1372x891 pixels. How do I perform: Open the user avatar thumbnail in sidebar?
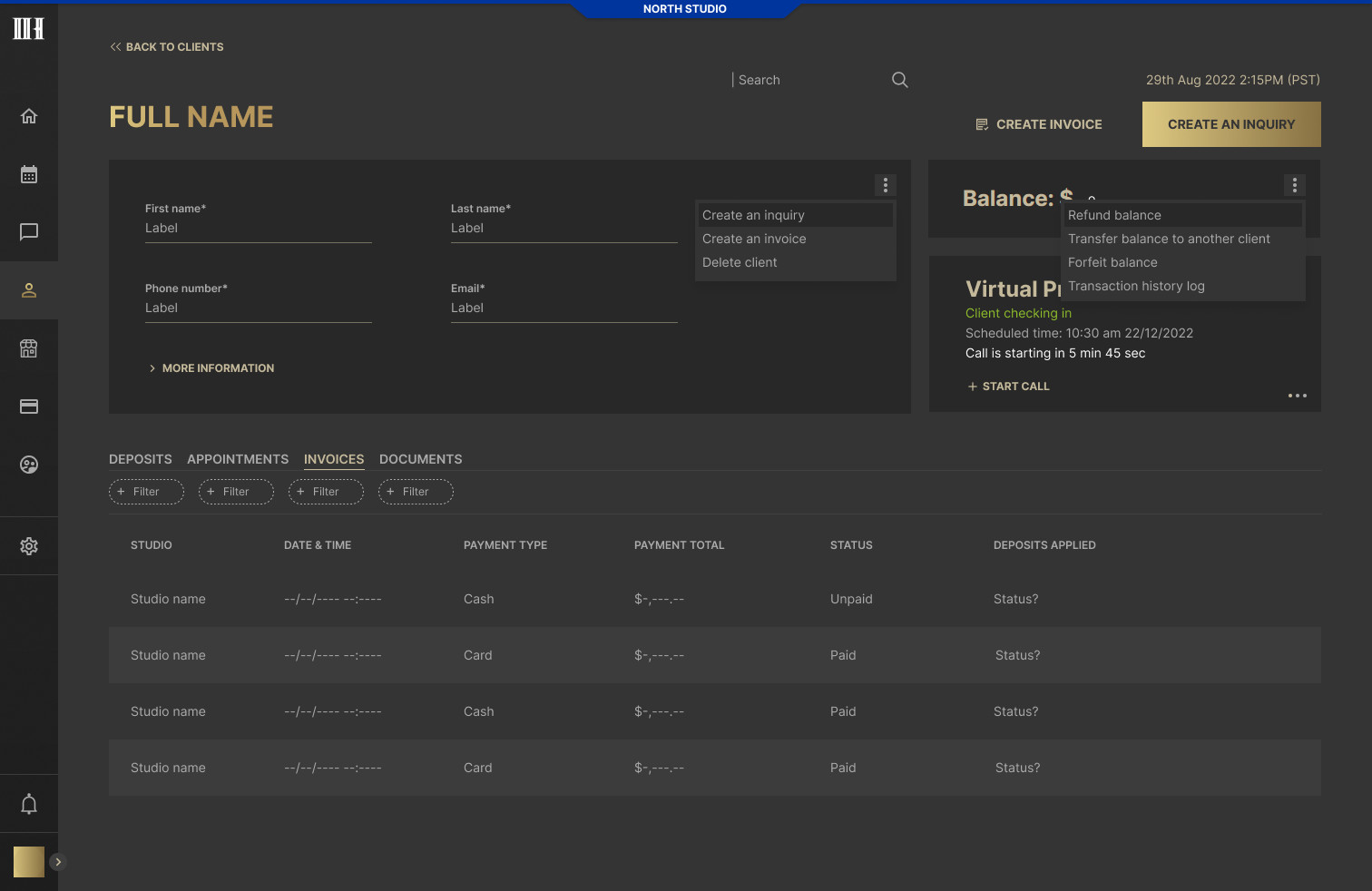29,862
